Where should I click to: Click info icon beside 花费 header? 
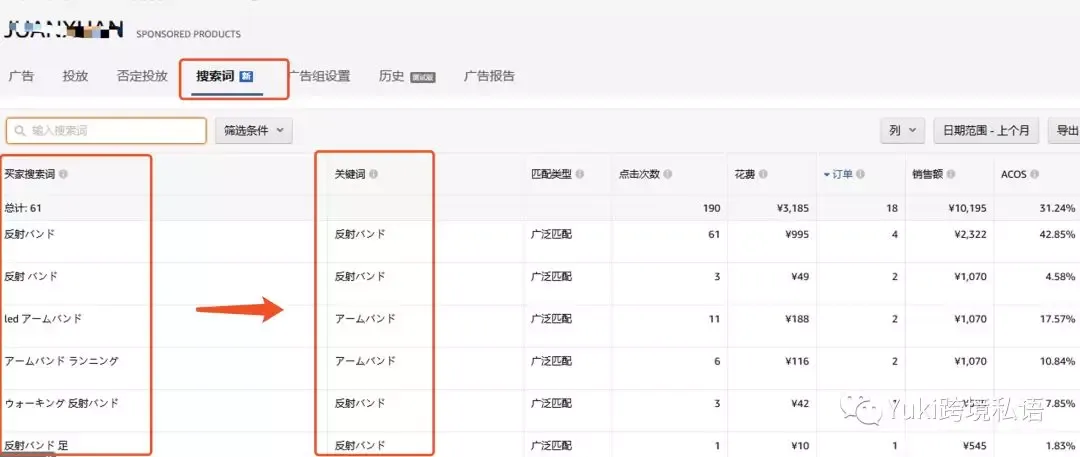click(x=765, y=174)
